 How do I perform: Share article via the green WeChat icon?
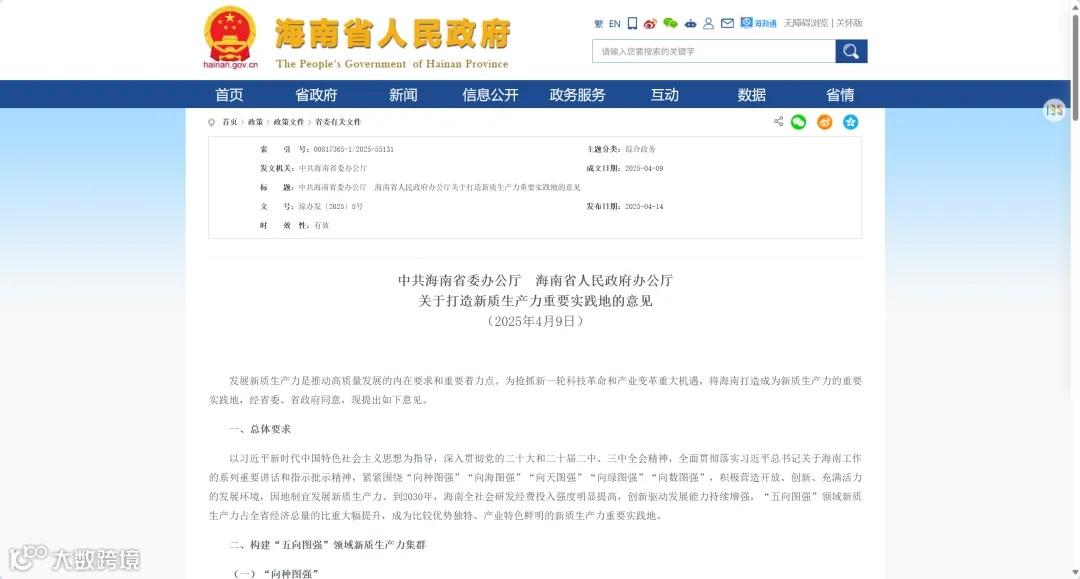(x=797, y=122)
